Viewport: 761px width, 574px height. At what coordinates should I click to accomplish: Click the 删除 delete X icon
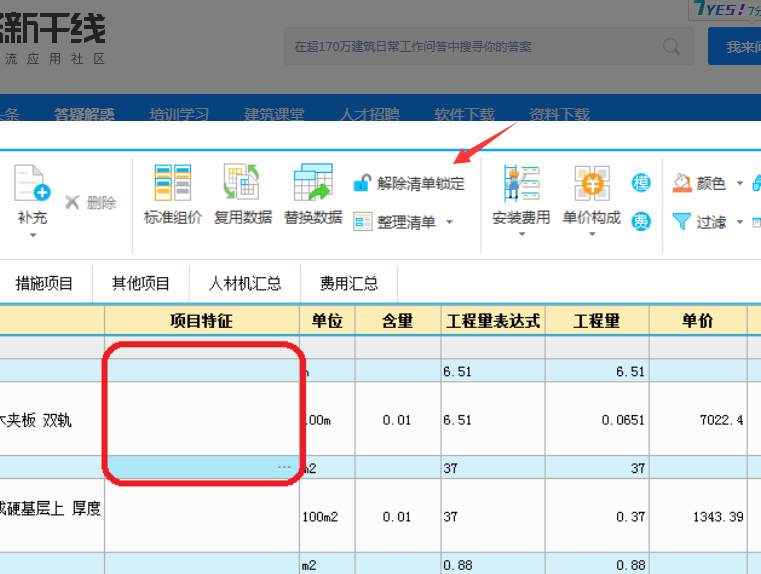72,202
